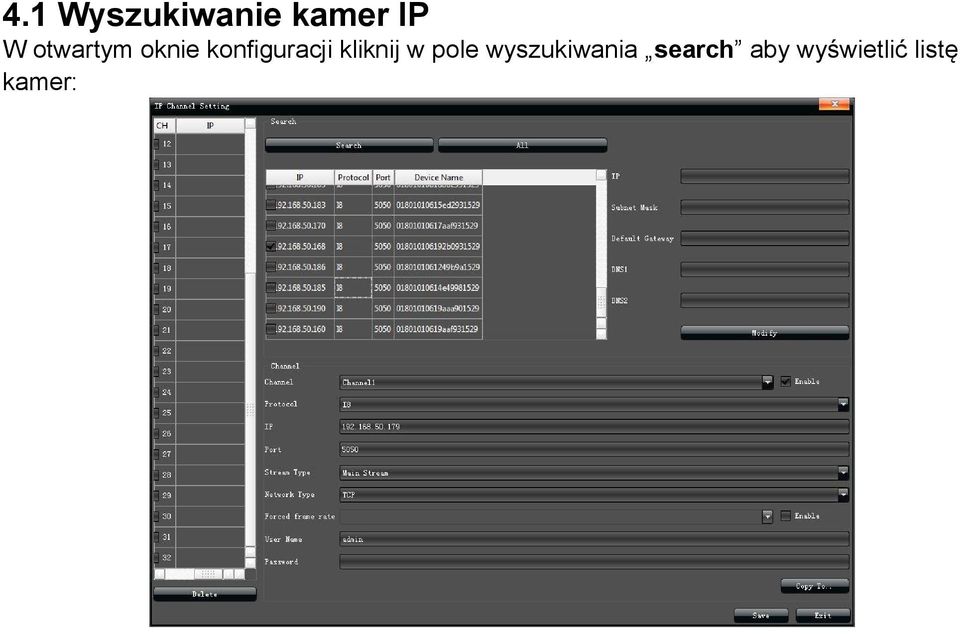Uncheck the box for 192.168.50.168

pos(271,247)
